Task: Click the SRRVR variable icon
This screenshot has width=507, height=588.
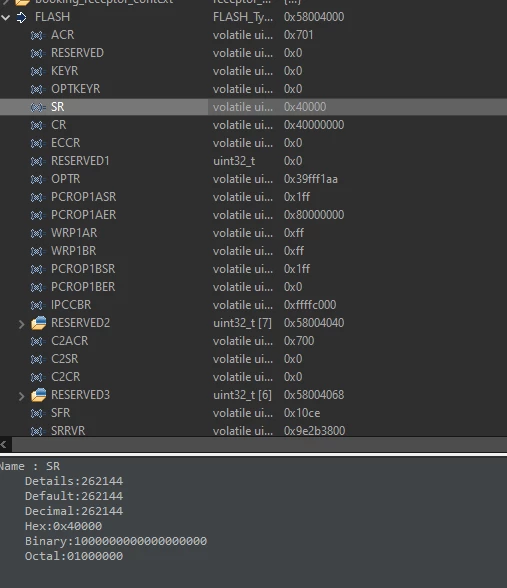Action: pos(38,431)
